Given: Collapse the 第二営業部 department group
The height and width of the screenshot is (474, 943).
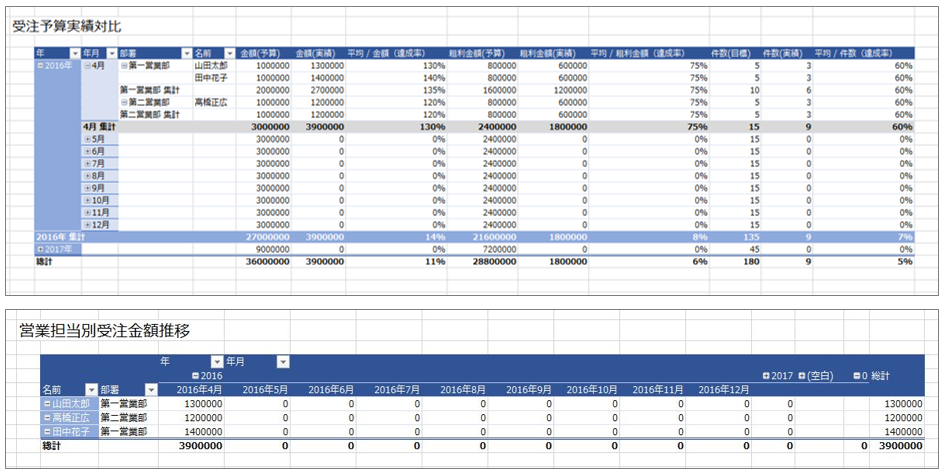Looking at the screenshot, I should [x=124, y=102].
